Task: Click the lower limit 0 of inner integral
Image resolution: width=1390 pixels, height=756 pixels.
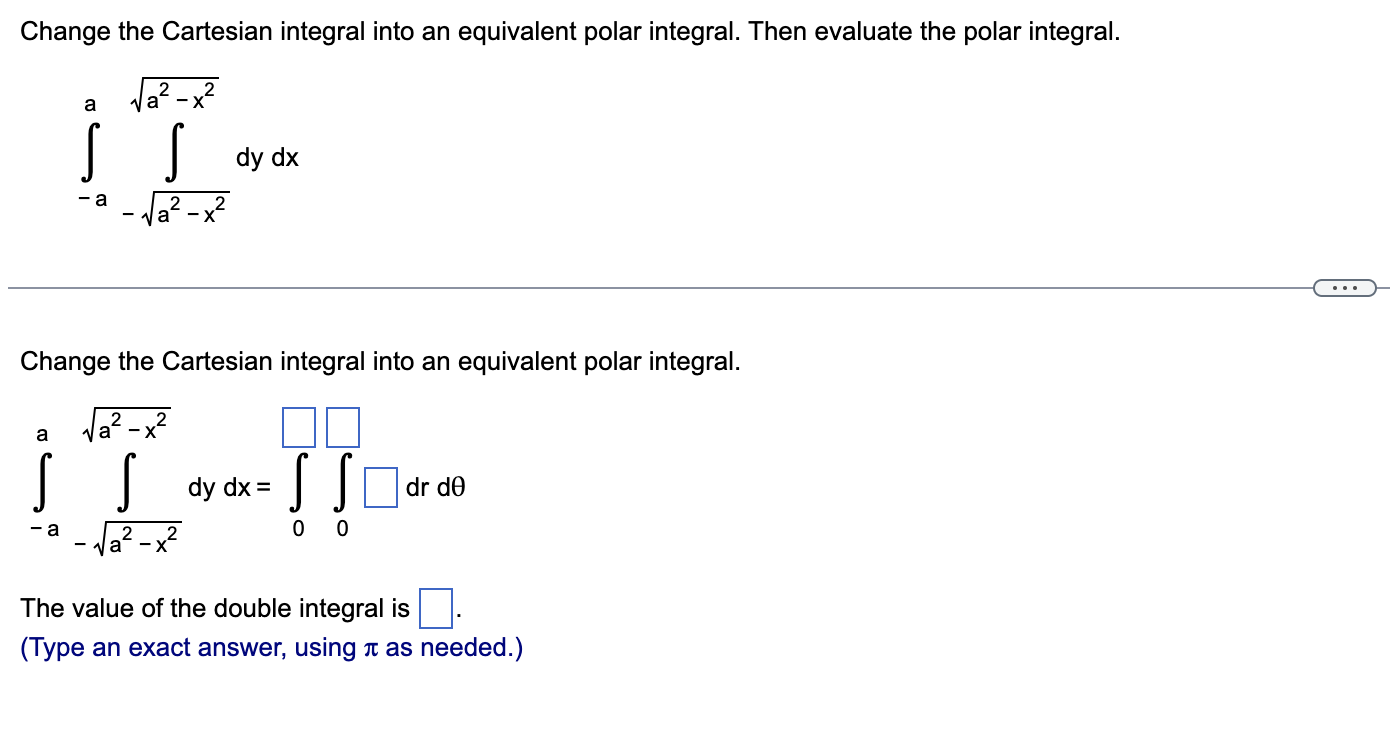Action: [x=340, y=528]
